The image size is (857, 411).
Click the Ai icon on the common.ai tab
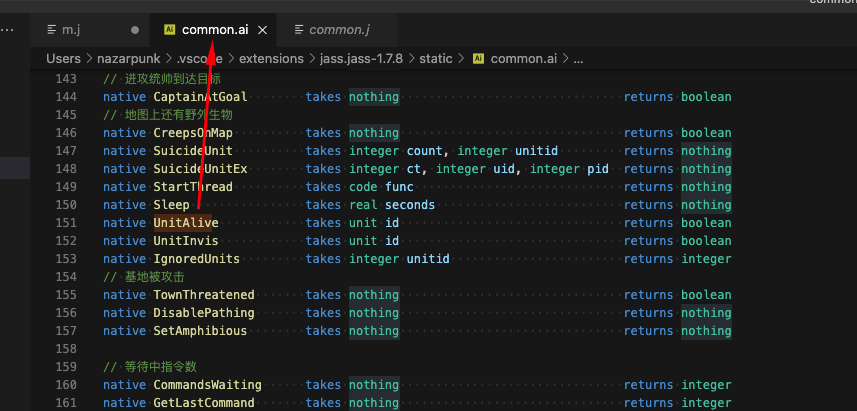coord(169,30)
